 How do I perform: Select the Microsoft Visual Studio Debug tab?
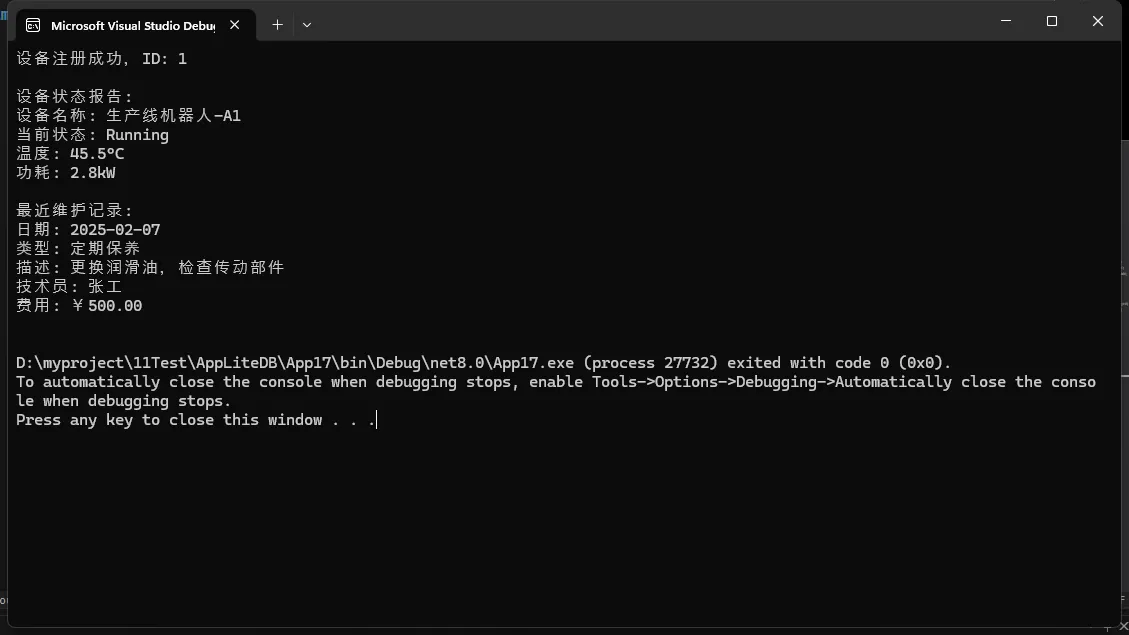[132, 25]
